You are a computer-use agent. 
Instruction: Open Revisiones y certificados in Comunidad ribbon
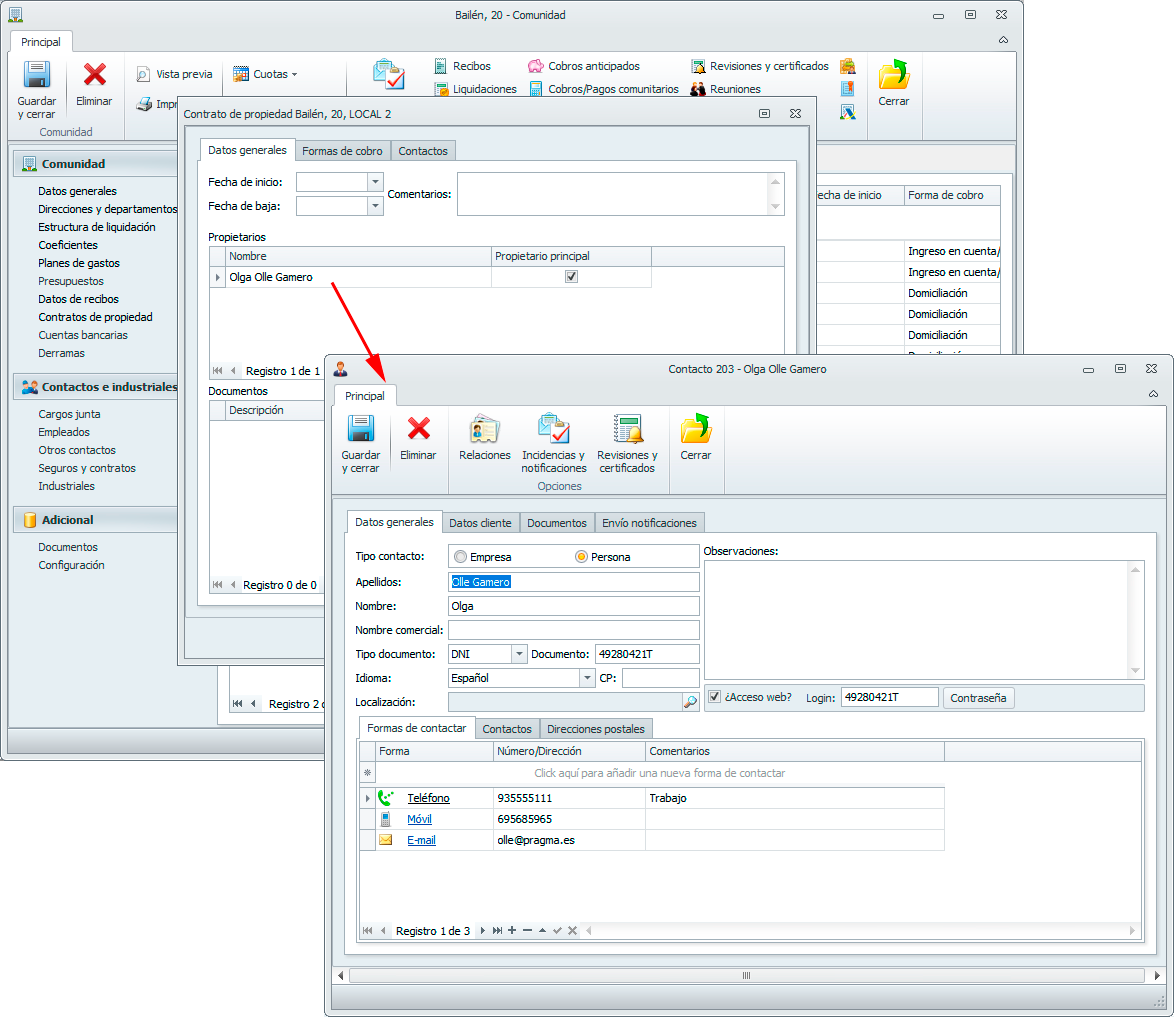point(759,66)
